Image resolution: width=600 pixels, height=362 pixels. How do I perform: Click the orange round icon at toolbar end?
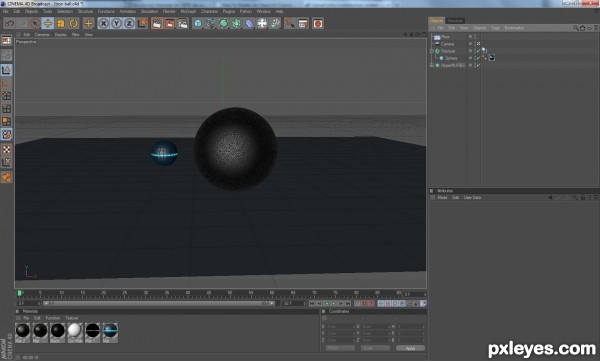[x=318, y=24]
